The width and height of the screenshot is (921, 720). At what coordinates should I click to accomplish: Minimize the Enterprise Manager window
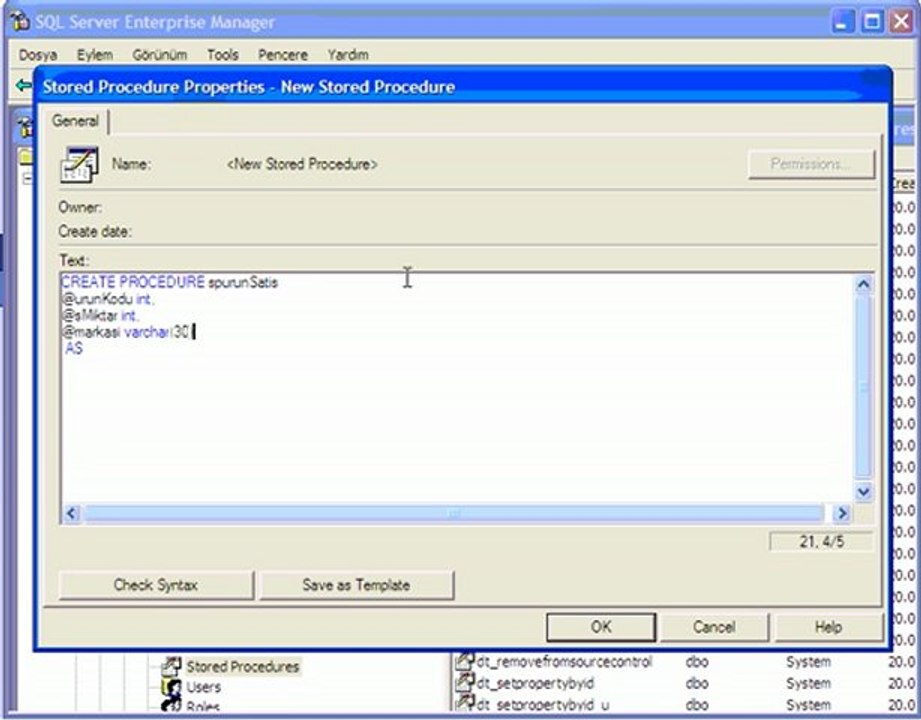coord(843,22)
